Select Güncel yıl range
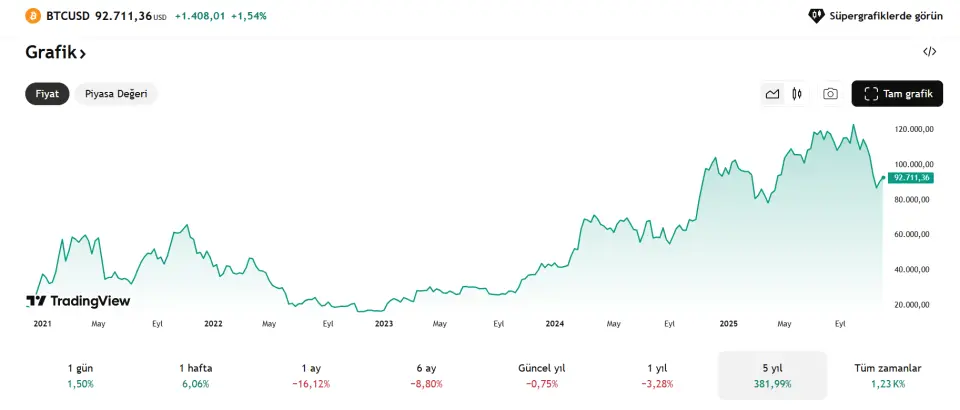This screenshot has width=960, height=410. [541, 375]
